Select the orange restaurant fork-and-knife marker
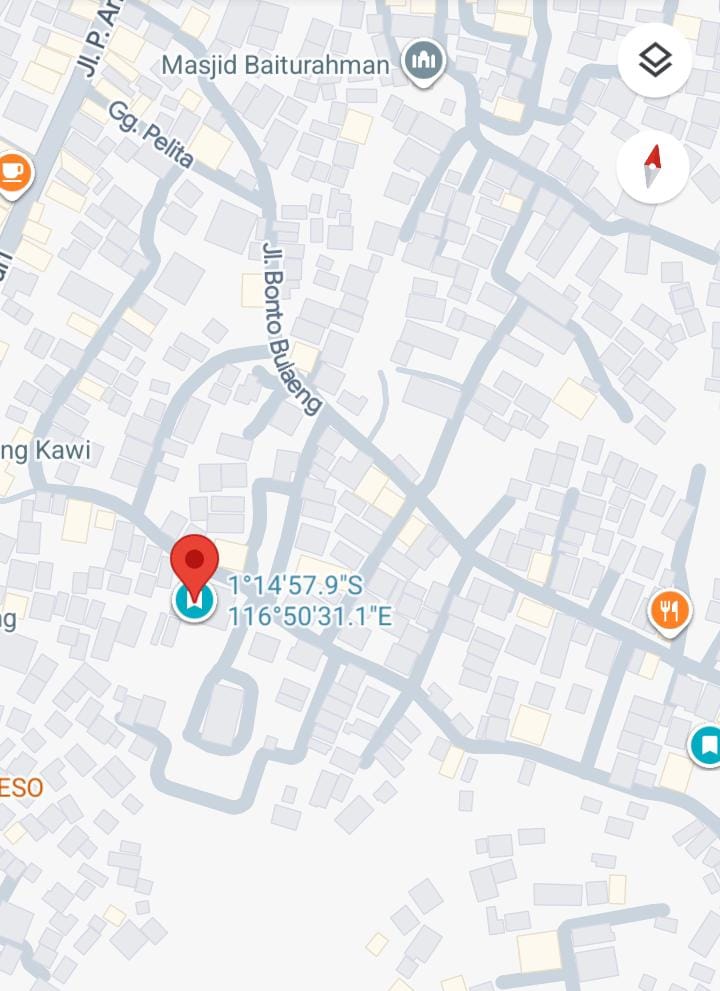This screenshot has height=991, width=720. pyautogui.click(x=670, y=612)
